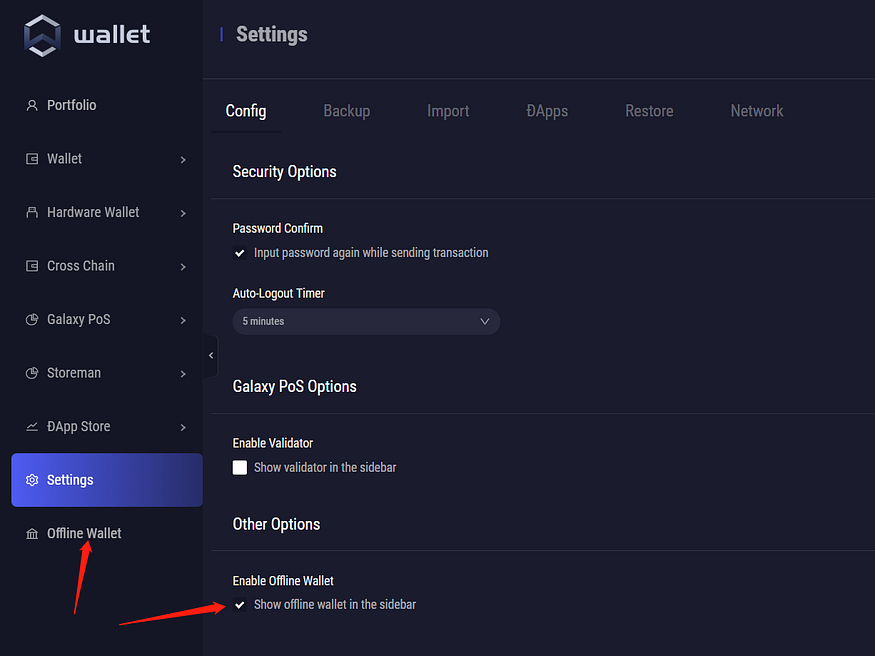Viewport: 875px width, 656px height.
Task: Open the Auto-Logout Timer dropdown
Action: coord(366,321)
